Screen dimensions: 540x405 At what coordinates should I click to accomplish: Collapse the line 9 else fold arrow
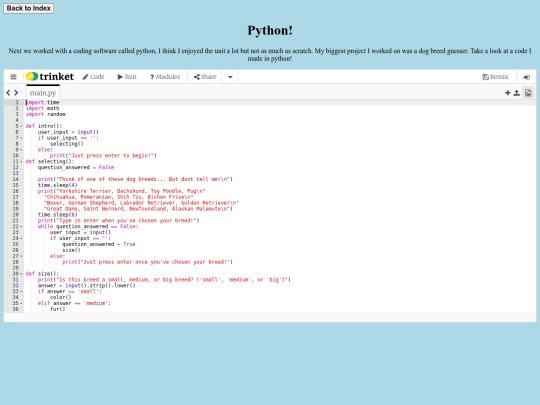tap(21, 150)
